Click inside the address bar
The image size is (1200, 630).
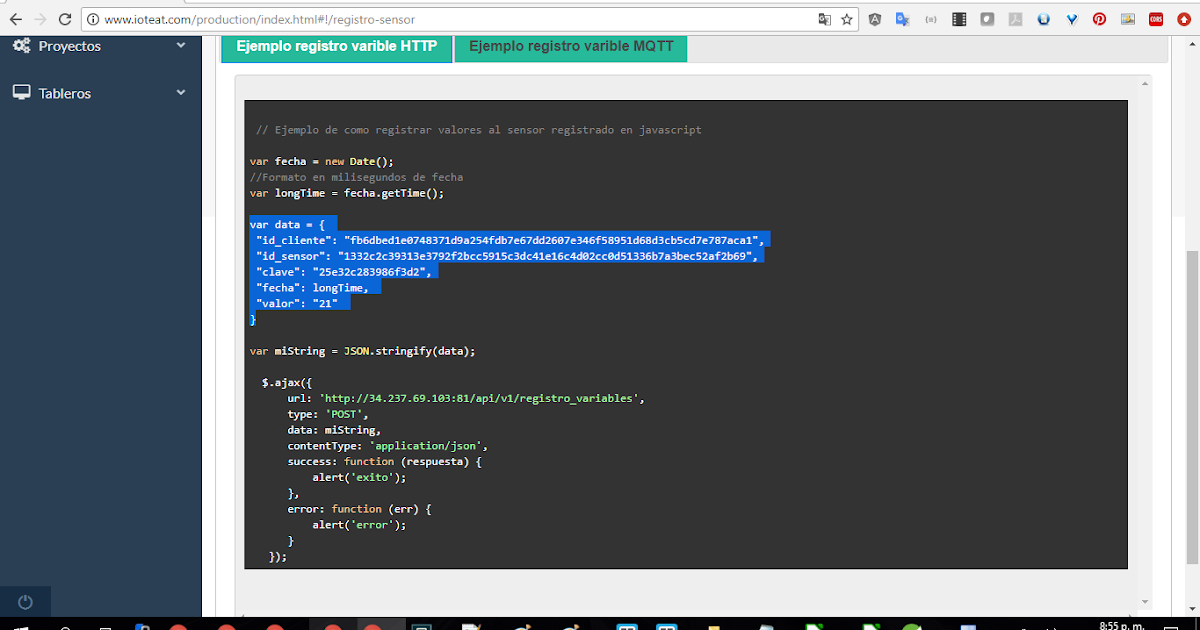click(400, 18)
